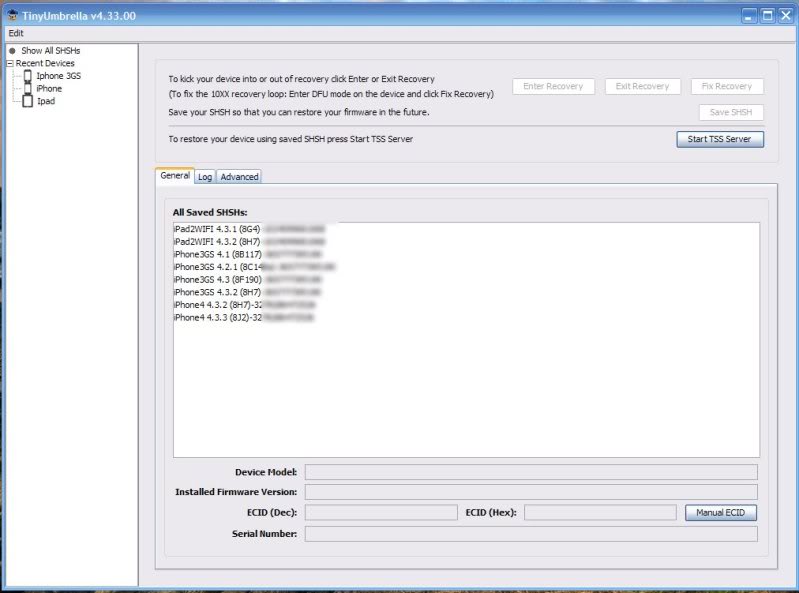Select the iPhone device icon in tree

(x=28, y=88)
